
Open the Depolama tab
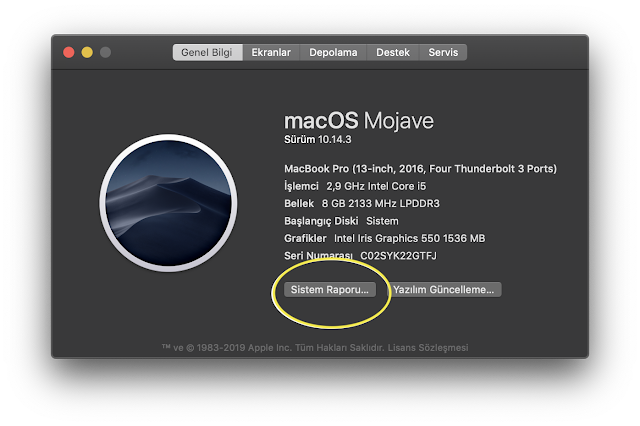point(333,52)
